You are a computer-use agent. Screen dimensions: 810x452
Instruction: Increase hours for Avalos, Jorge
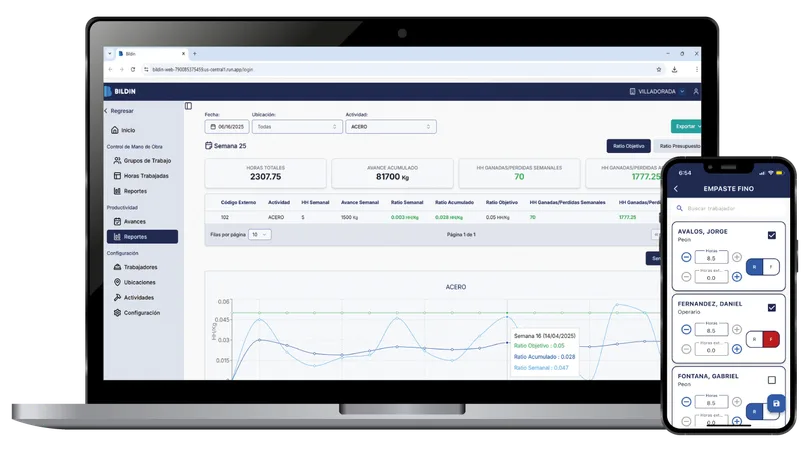(x=737, y=257)
